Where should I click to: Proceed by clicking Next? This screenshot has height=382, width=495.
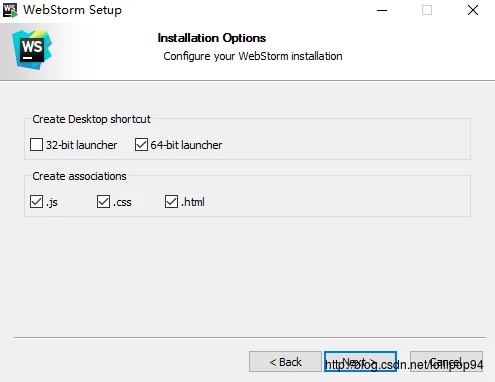pos(360,362)
